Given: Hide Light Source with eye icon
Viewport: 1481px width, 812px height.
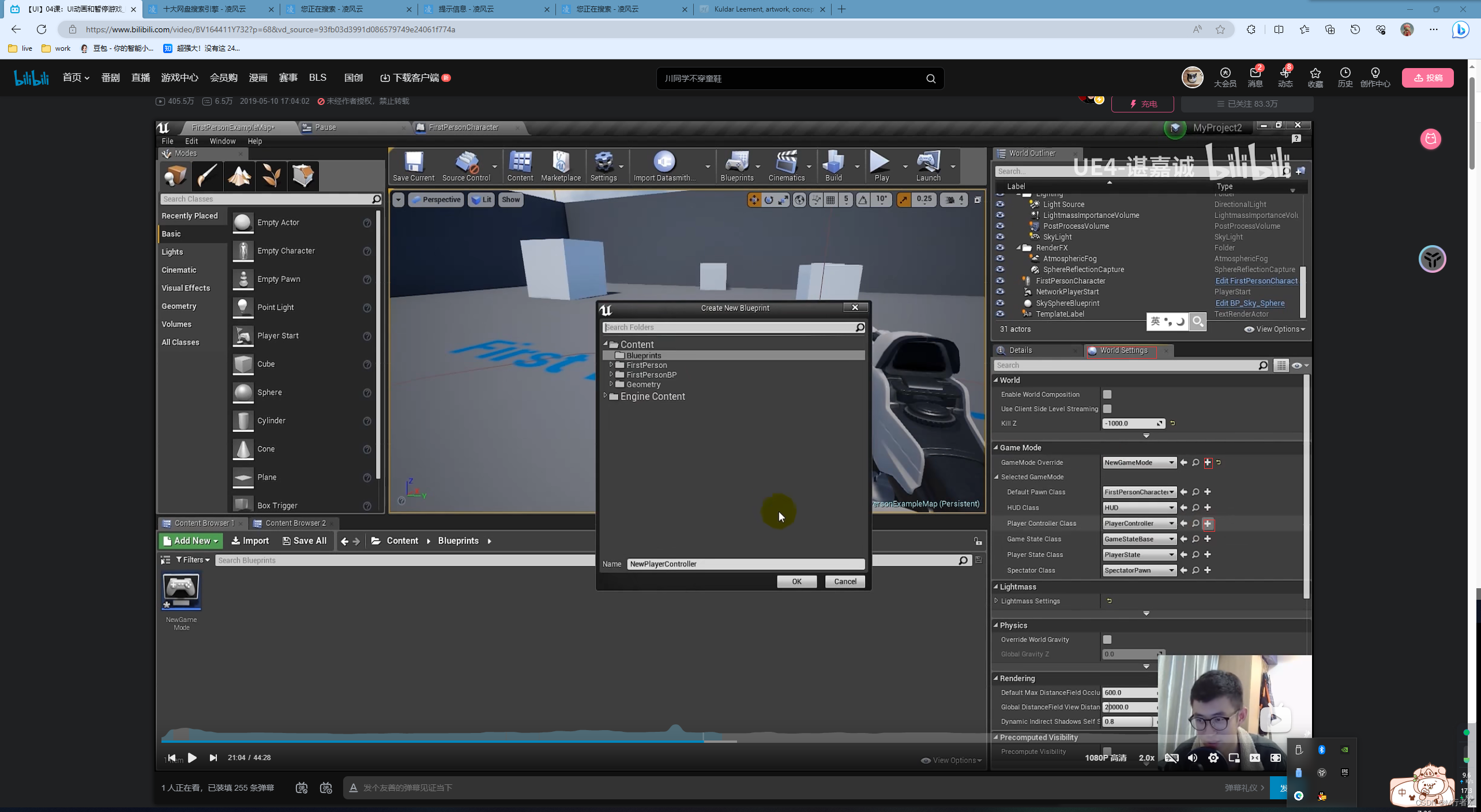Looking at the screenshot, I should pyautogui.click(x=1000, y=204).
